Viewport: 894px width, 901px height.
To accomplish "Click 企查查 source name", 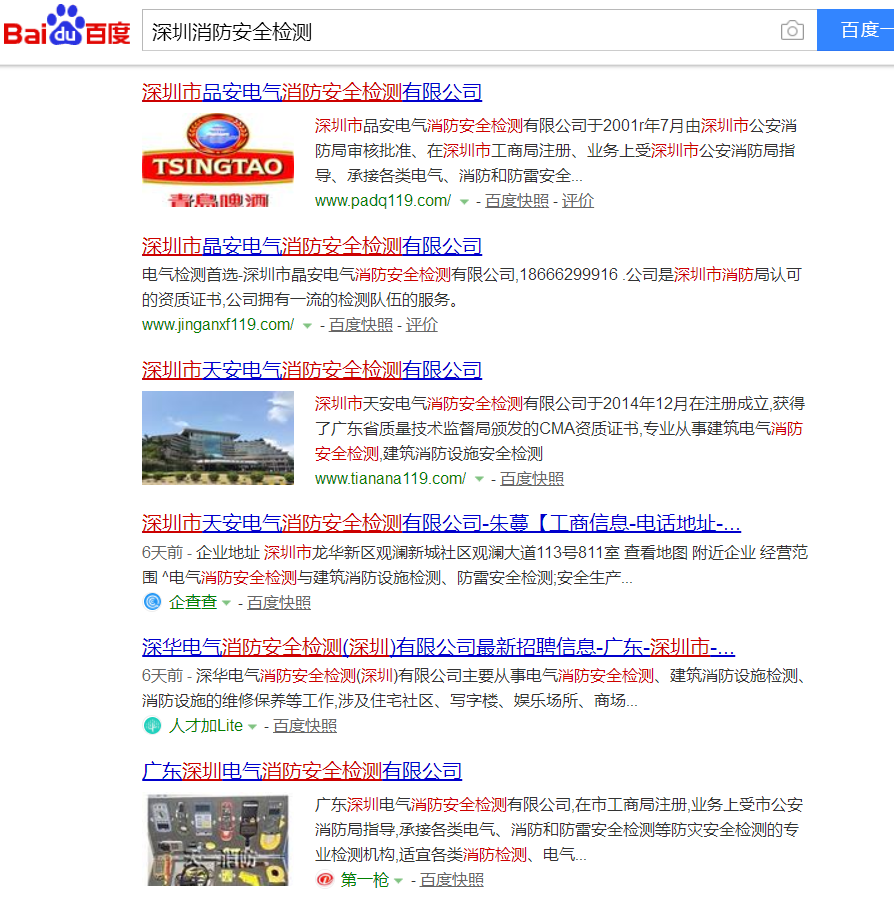I will [192, 602].
